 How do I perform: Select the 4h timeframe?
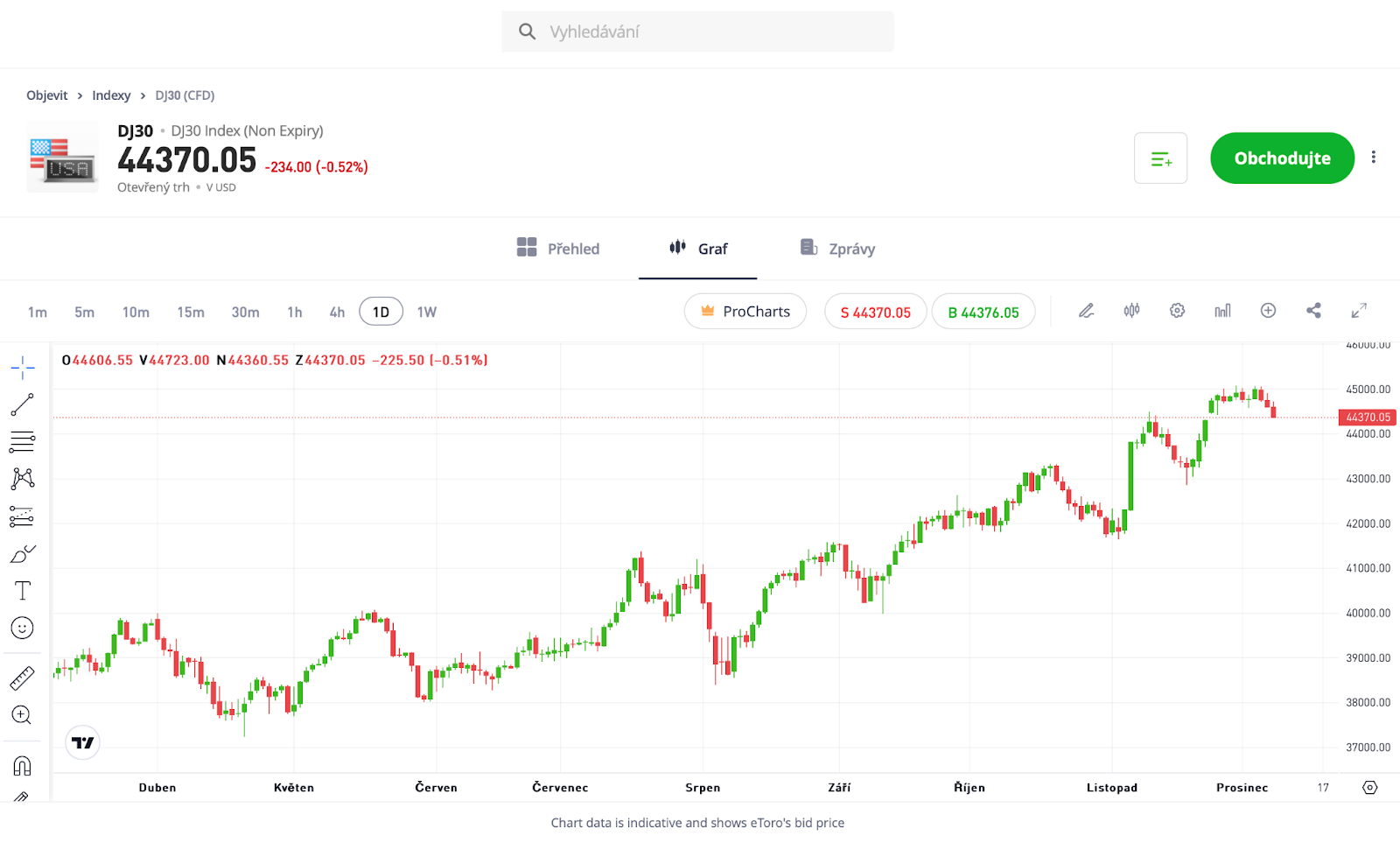337,313
